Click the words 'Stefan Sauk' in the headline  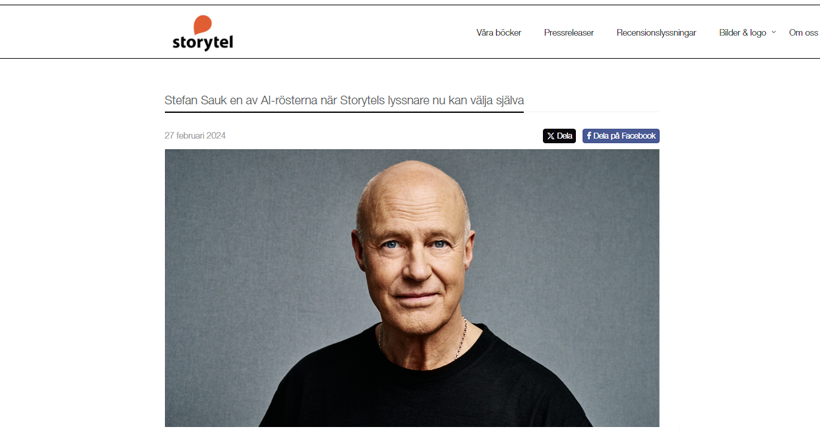pos(195,100)
